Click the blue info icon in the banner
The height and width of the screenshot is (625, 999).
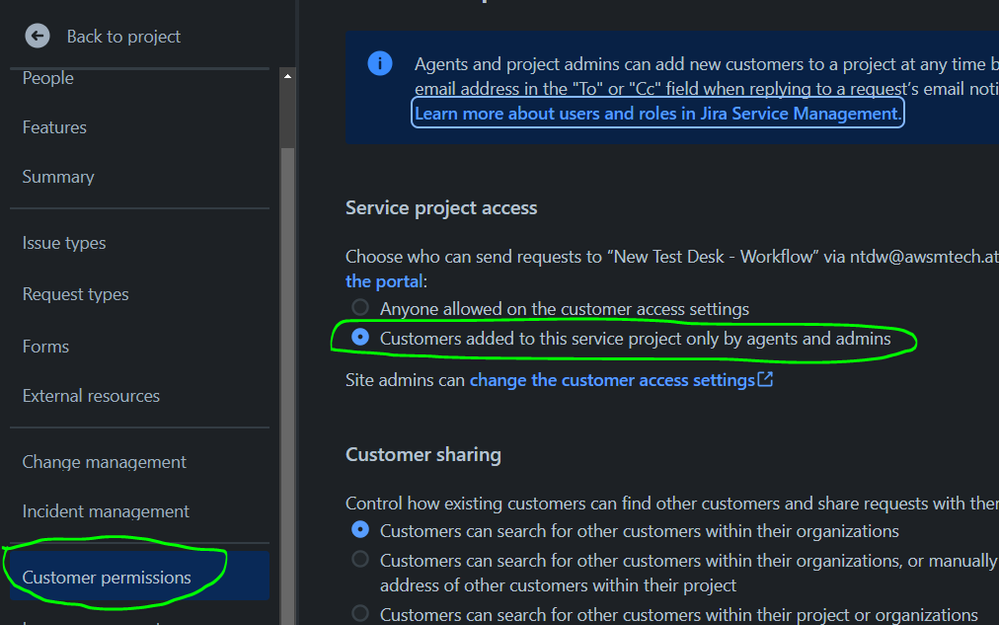tap(380, 63)
